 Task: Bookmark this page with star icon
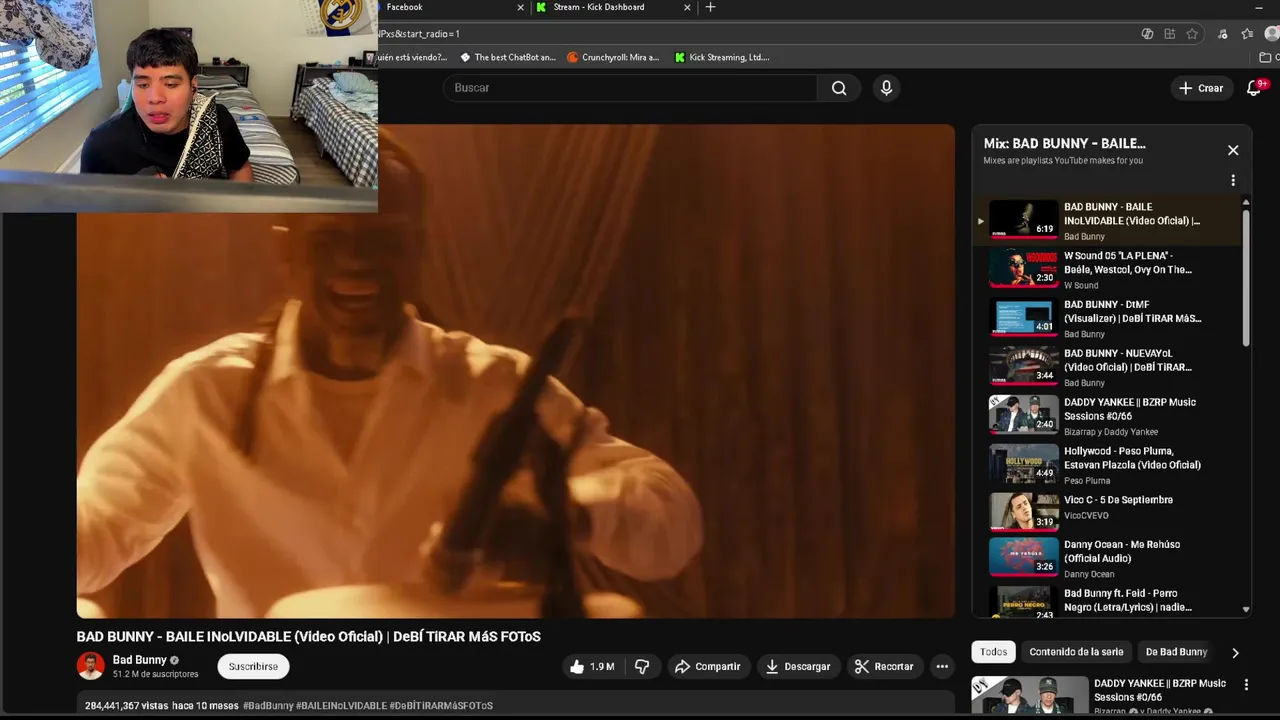coord(1192,34)
